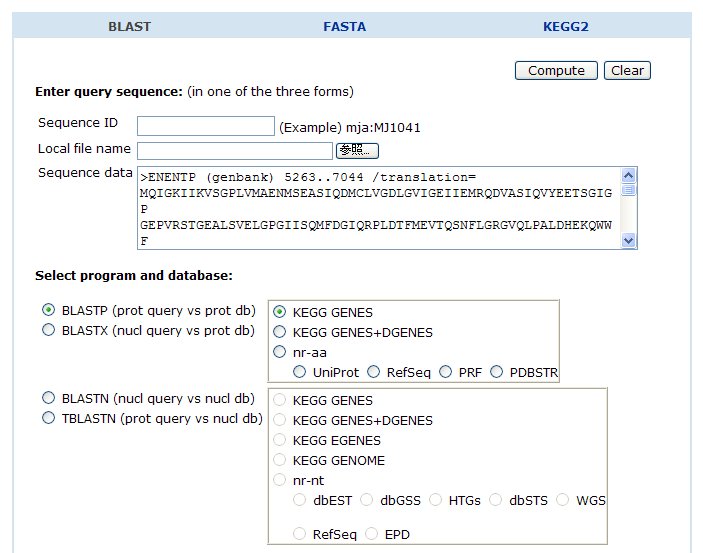Choose BLASTN nucl query vs nucl db
The image size is (703, 553).
[x=48, y=398]
